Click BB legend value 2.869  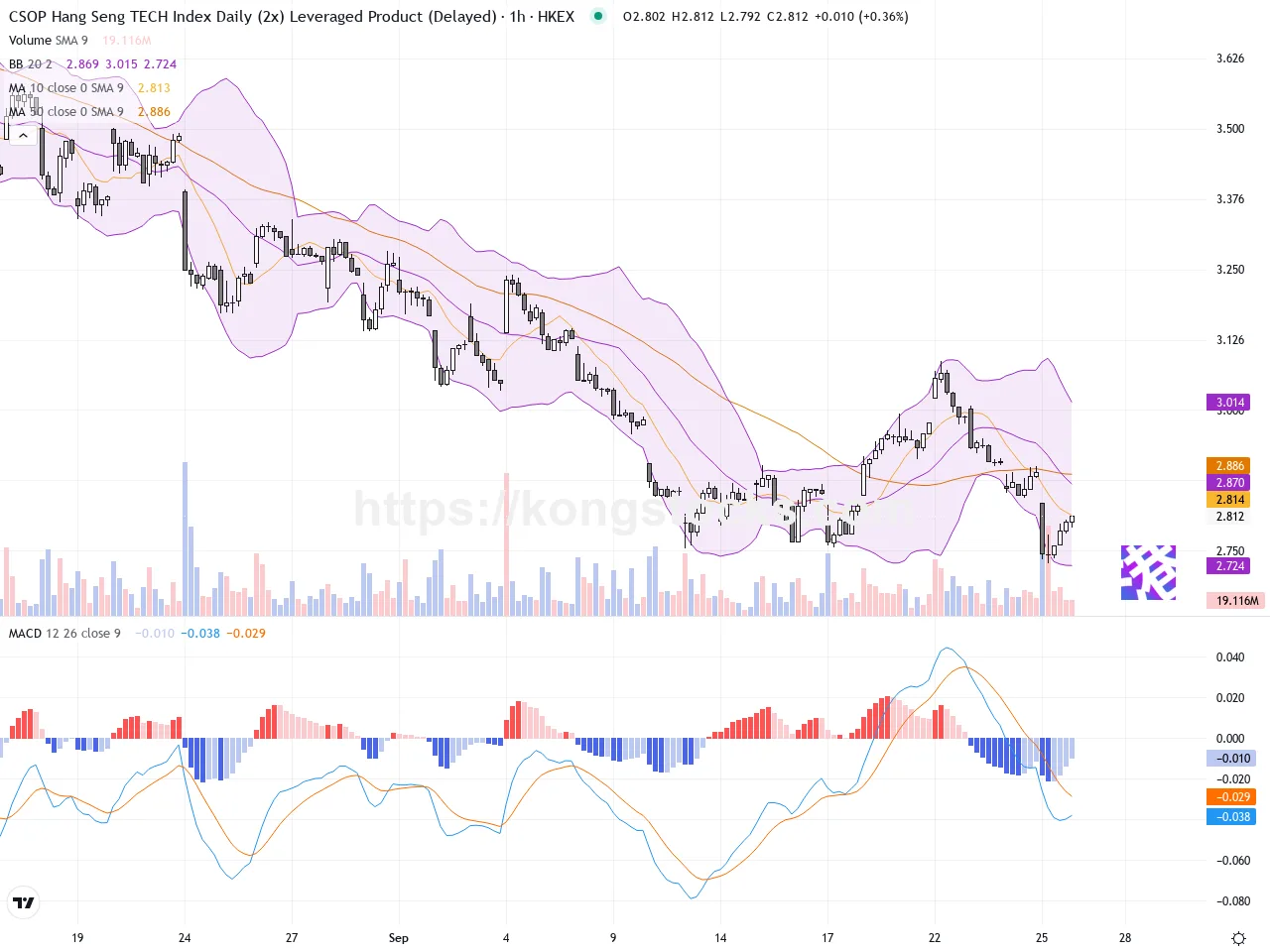[83, 64]
